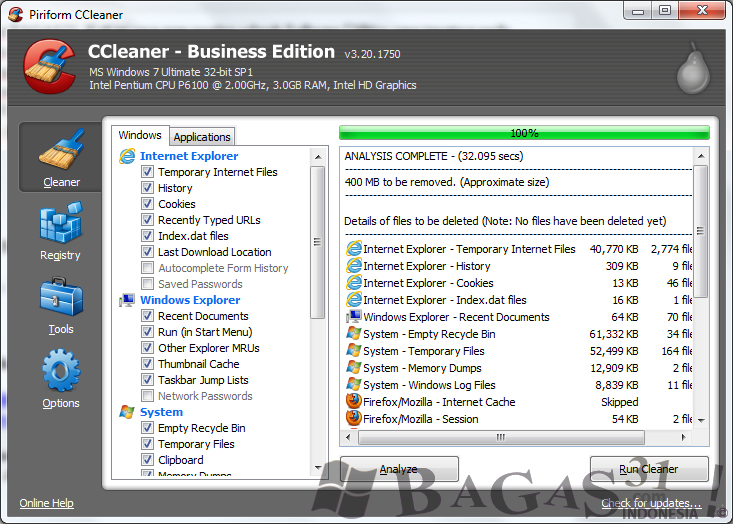Screen dimensions: 733x524
Task: Enable Network Passwords checkbox
Action: pos(147,396)
